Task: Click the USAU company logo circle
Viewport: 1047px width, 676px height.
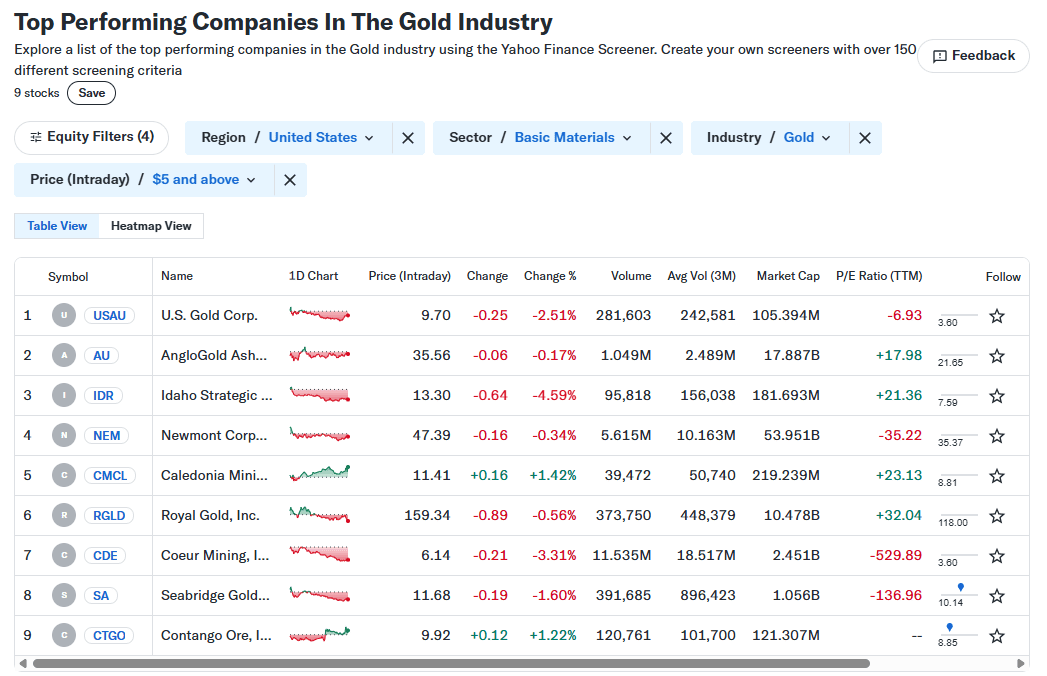Action: (x=64, y=315)
